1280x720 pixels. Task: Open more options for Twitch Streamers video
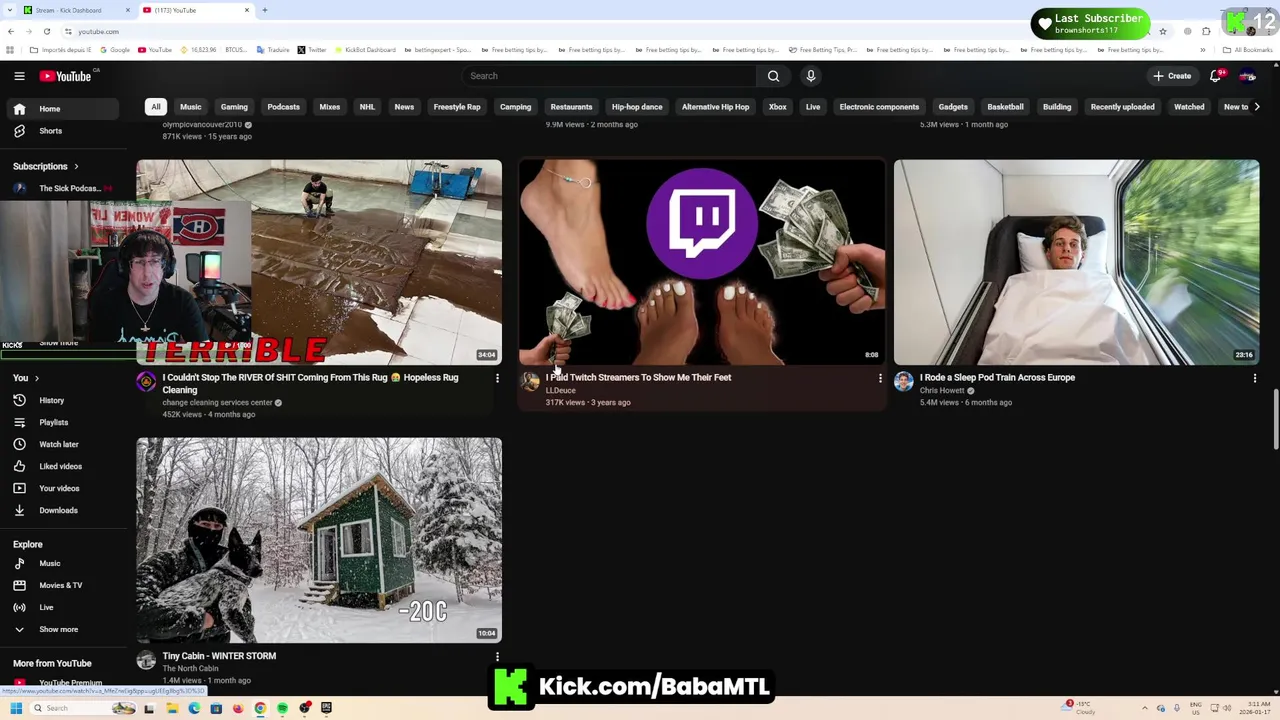[x=880, y=378]
